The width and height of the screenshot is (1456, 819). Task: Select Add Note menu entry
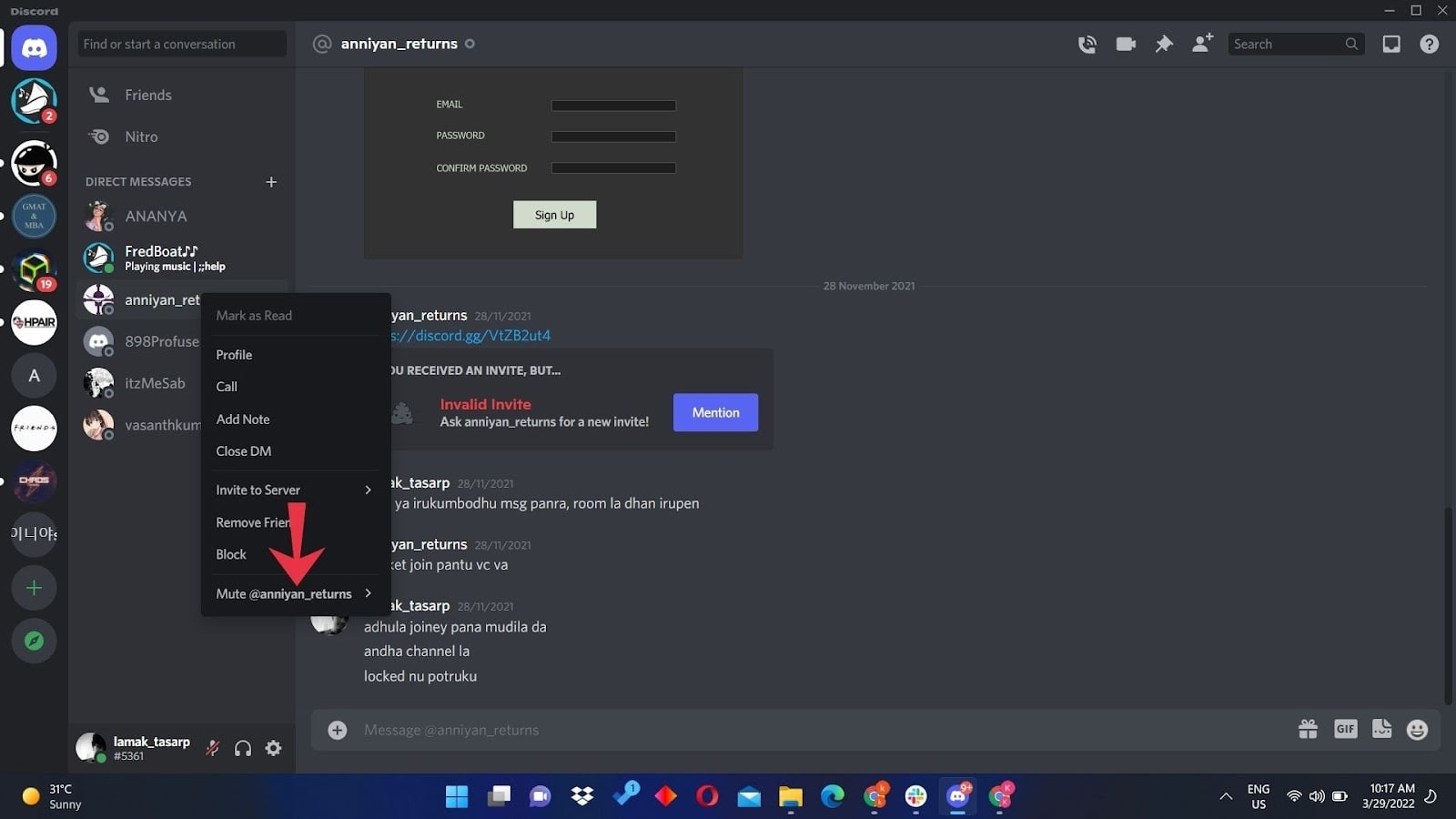pos(296,420)
